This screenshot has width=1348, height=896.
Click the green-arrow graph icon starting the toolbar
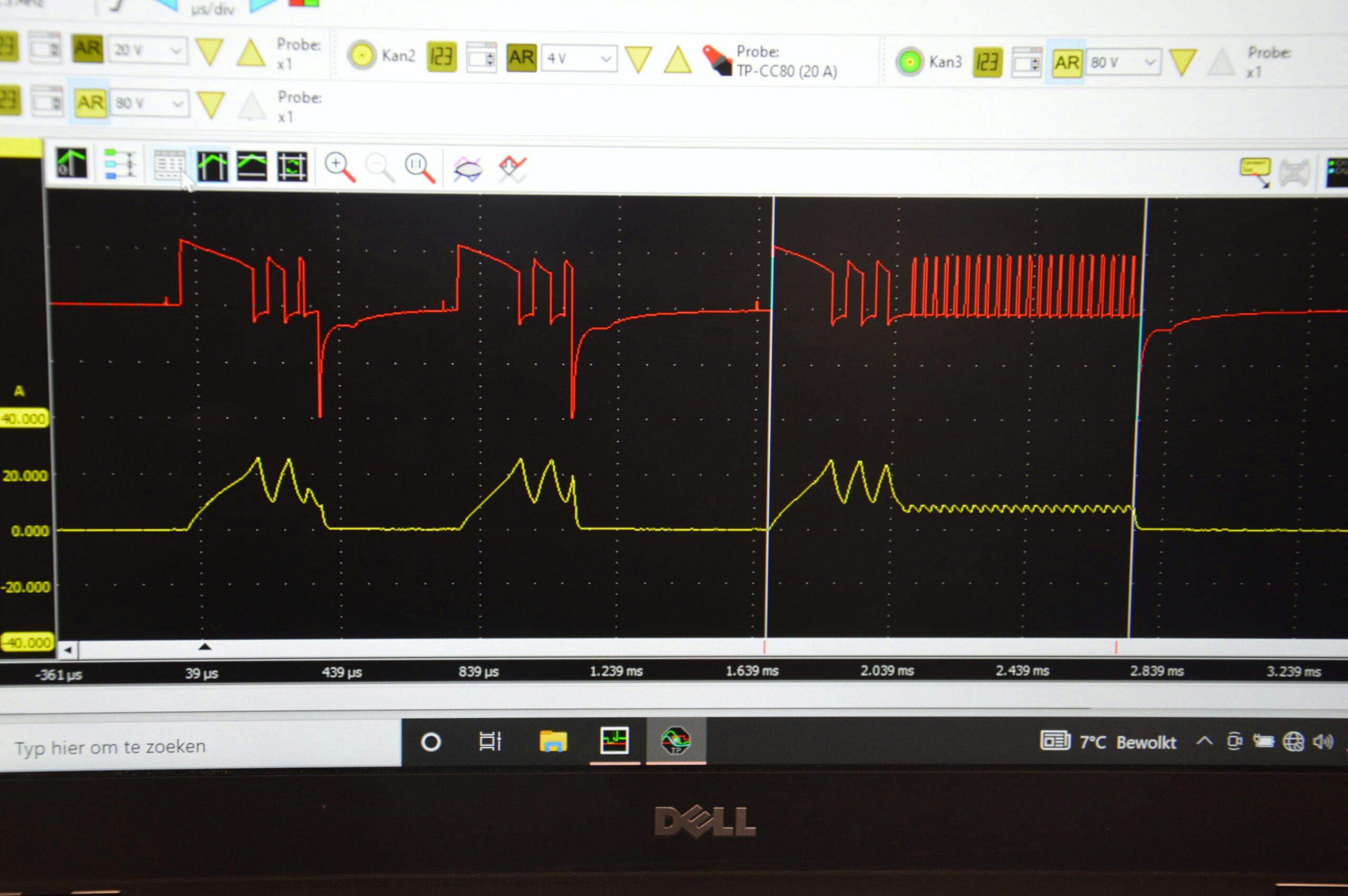click(x=72, y=163)
